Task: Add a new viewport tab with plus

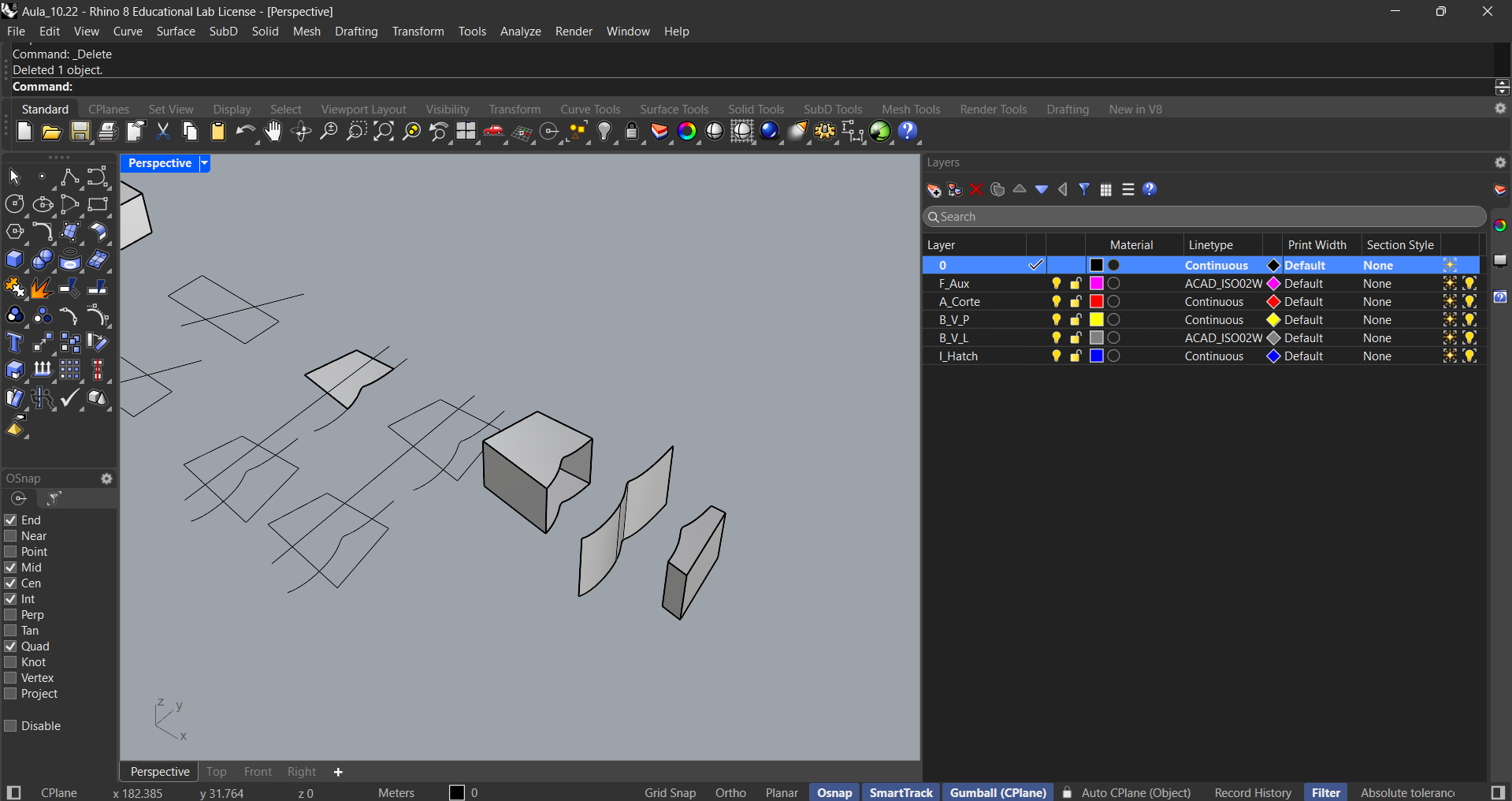Action: coord(338,772)
